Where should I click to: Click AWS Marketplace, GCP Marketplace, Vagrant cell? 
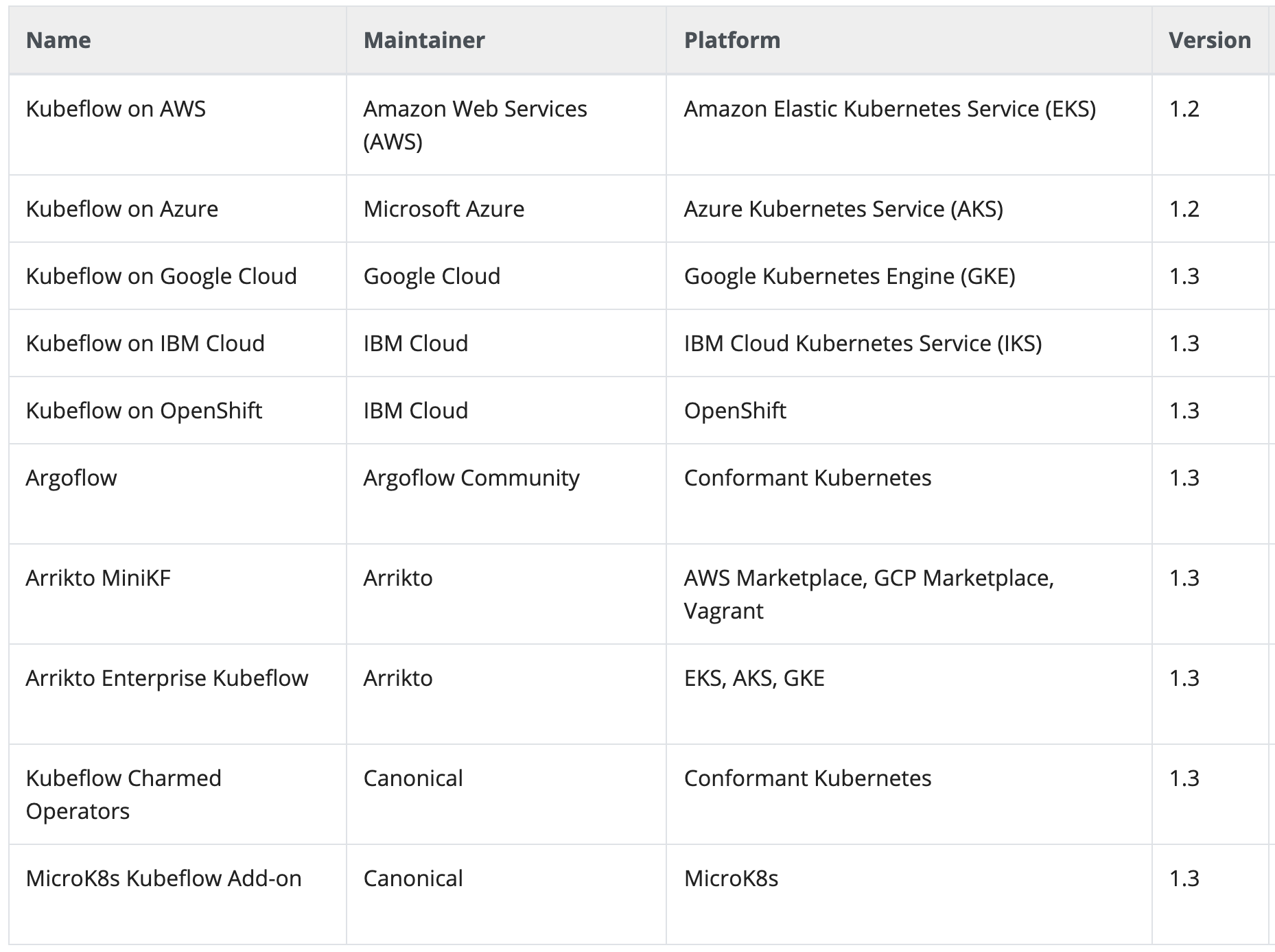pyautogui.click(x=909, y=594)
